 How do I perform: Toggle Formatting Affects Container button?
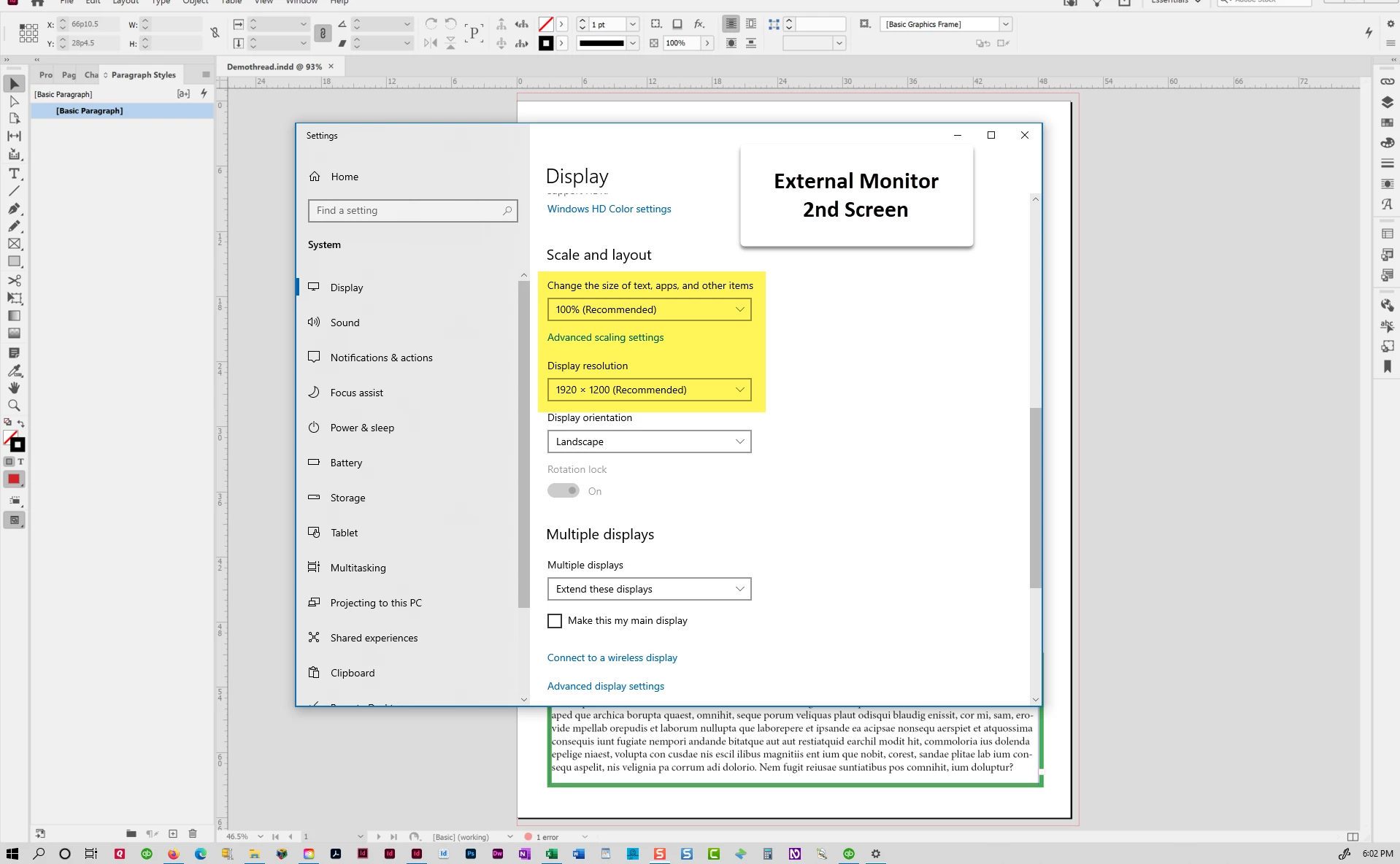[9, 462]
